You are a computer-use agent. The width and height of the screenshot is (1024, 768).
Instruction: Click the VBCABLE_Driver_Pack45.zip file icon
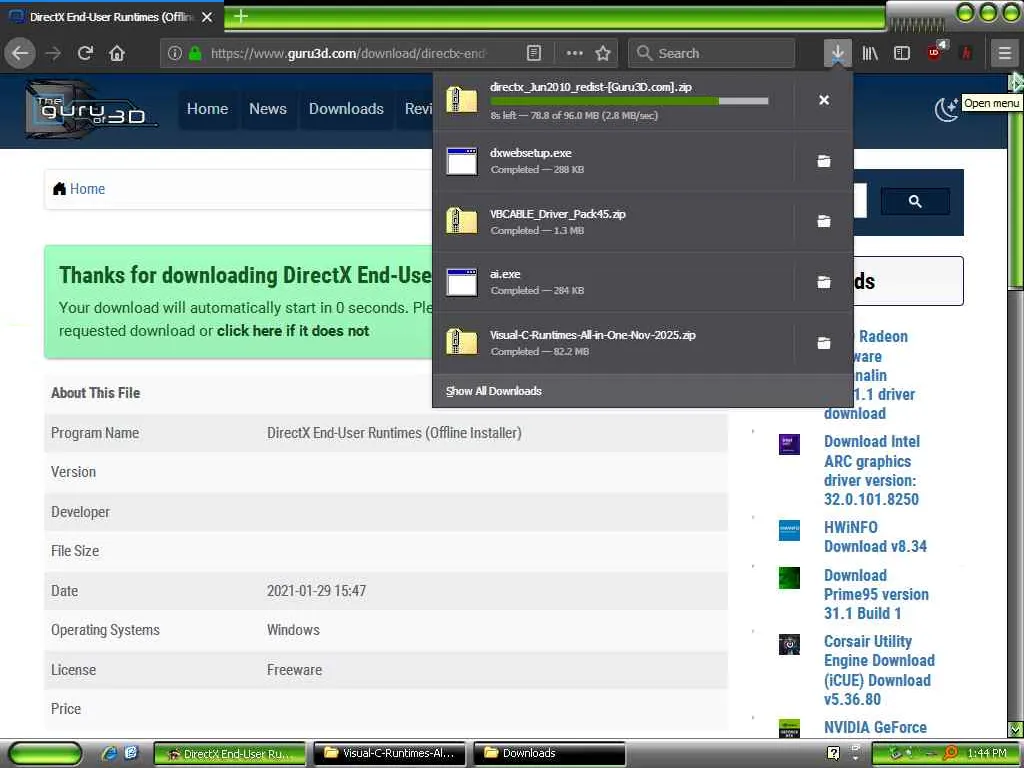pos(462,221)
